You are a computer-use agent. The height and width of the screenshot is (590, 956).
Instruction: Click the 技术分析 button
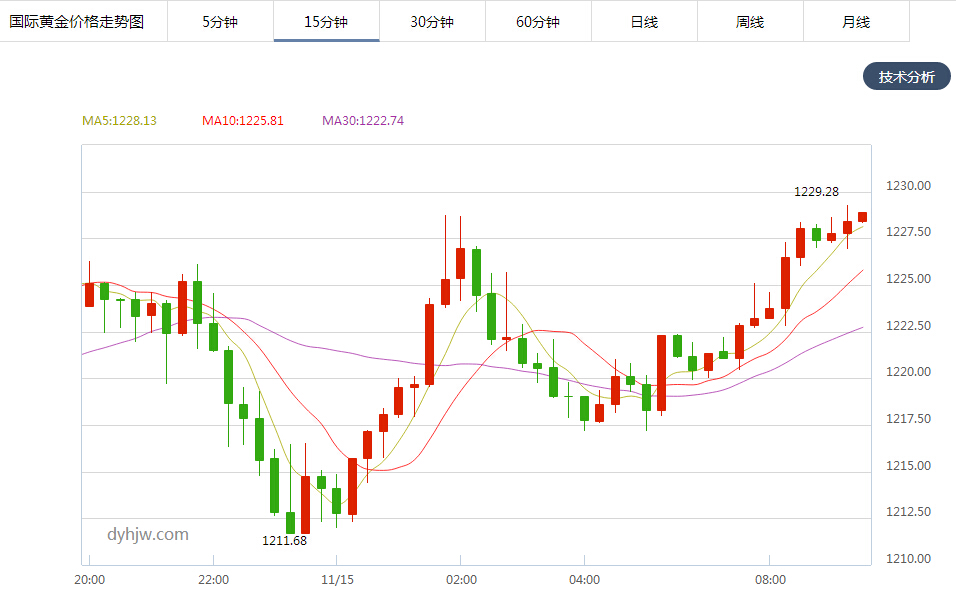[907, 76]
